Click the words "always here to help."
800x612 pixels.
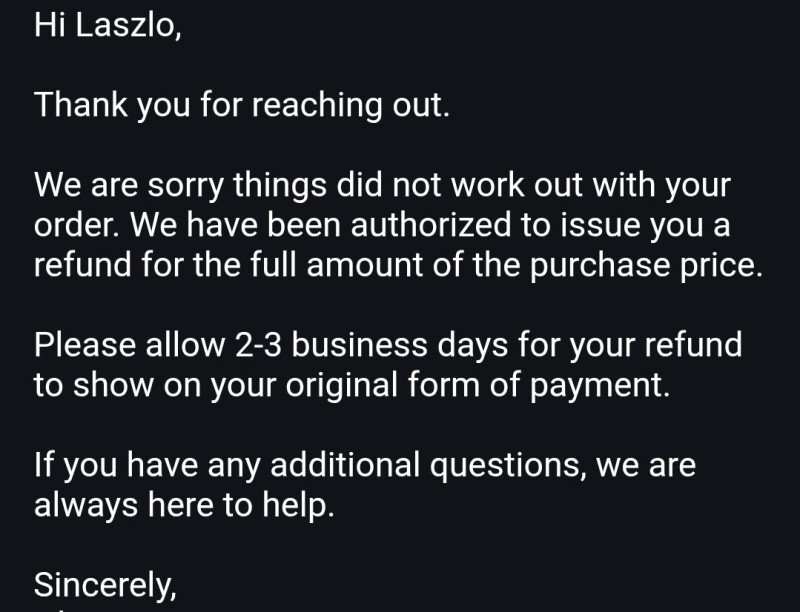click(183, 506)
